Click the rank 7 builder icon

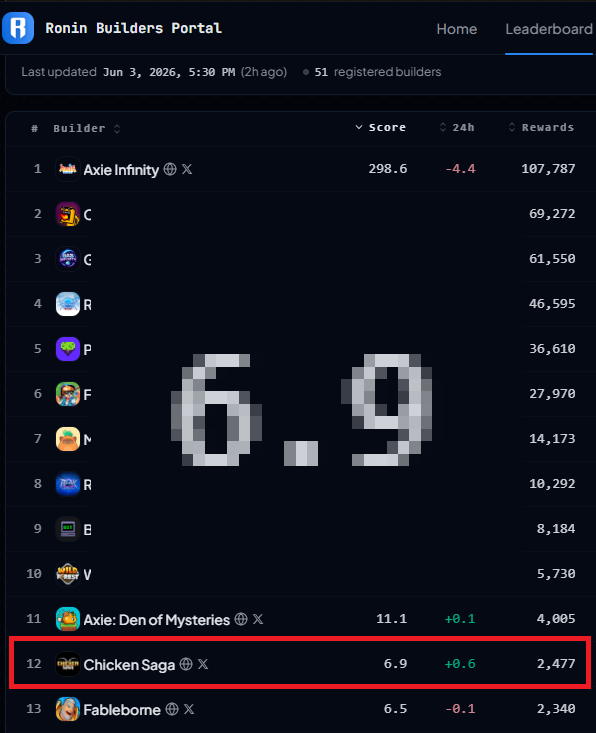pyautogui.click(x=68, y=439)
